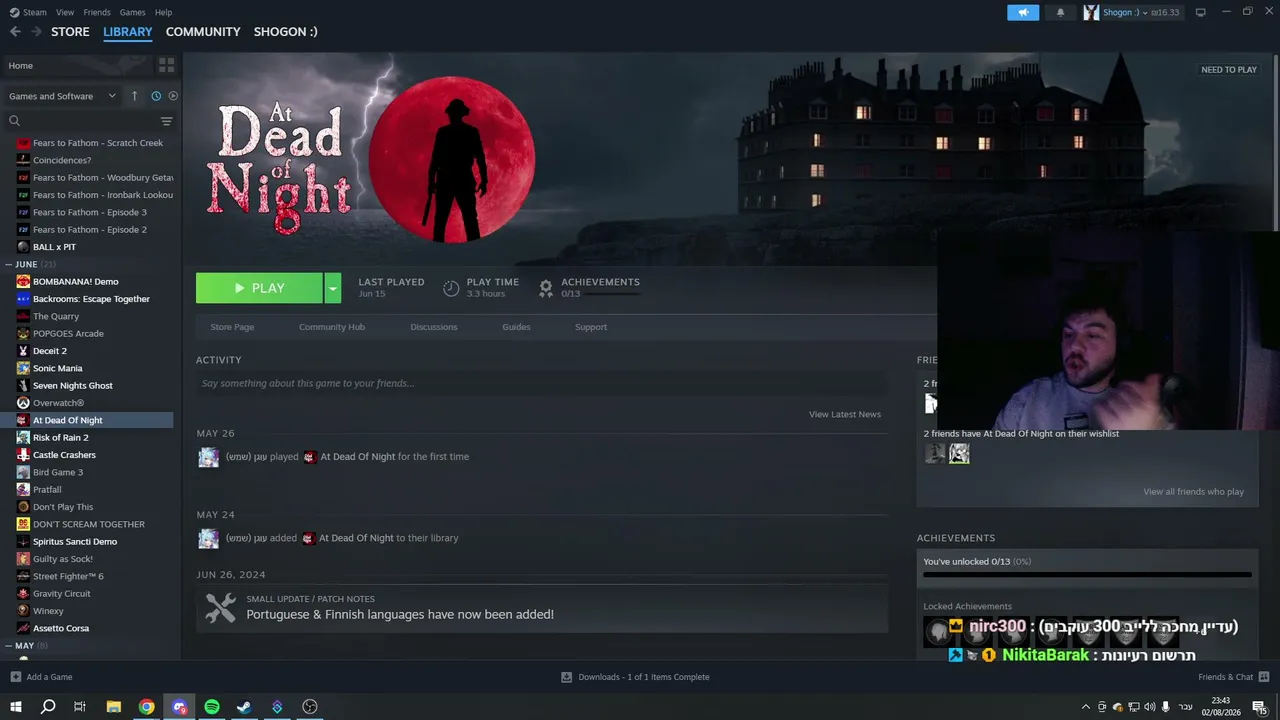Screen dimensions: 1280x720
Task: Open the Achievements trophy icon
Action: (x=546, y=288)
